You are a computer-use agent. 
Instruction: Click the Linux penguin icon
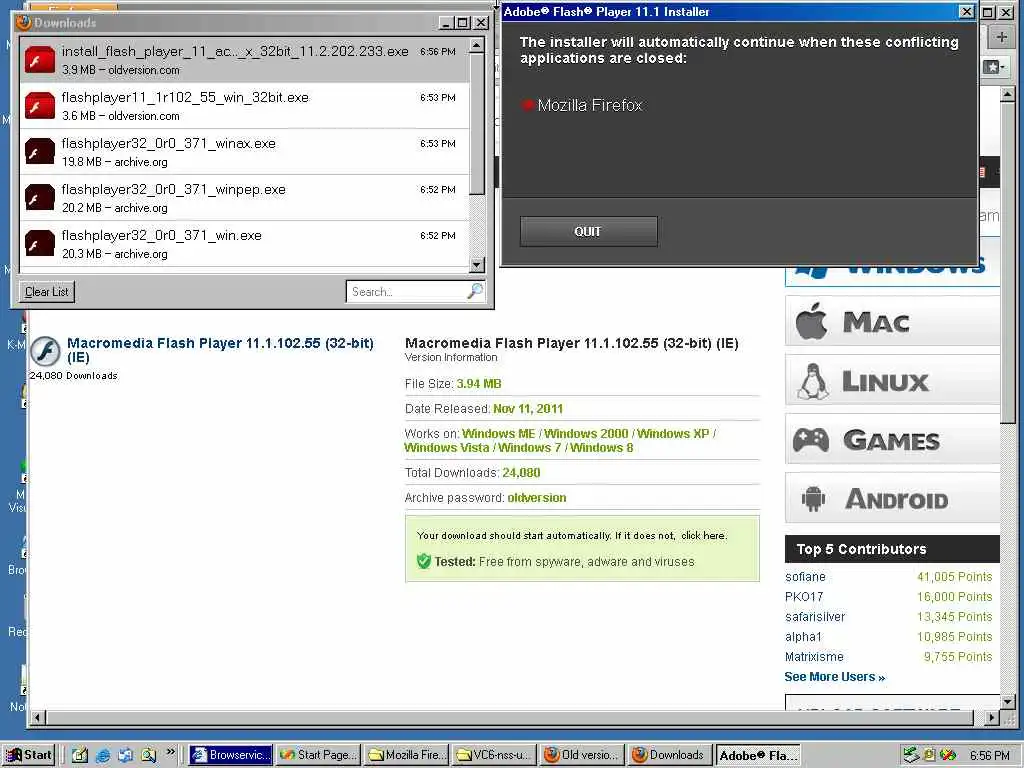click(x=812, y=381)
